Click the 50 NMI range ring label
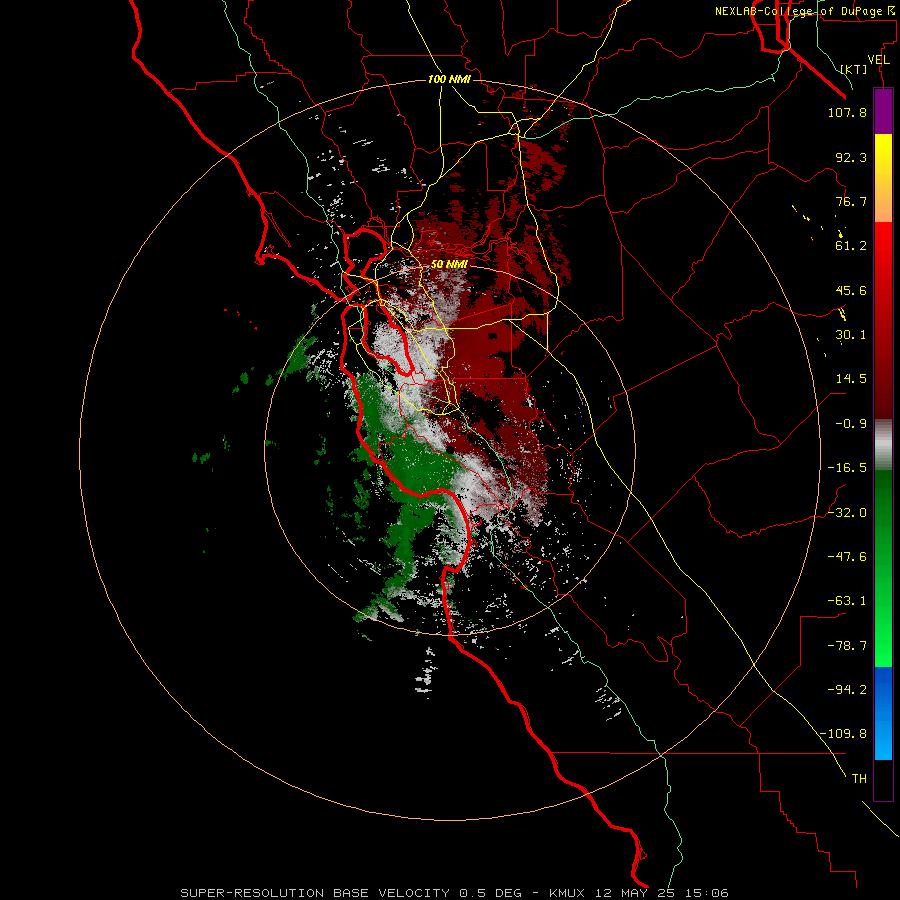900x900 pixels. 449,264
